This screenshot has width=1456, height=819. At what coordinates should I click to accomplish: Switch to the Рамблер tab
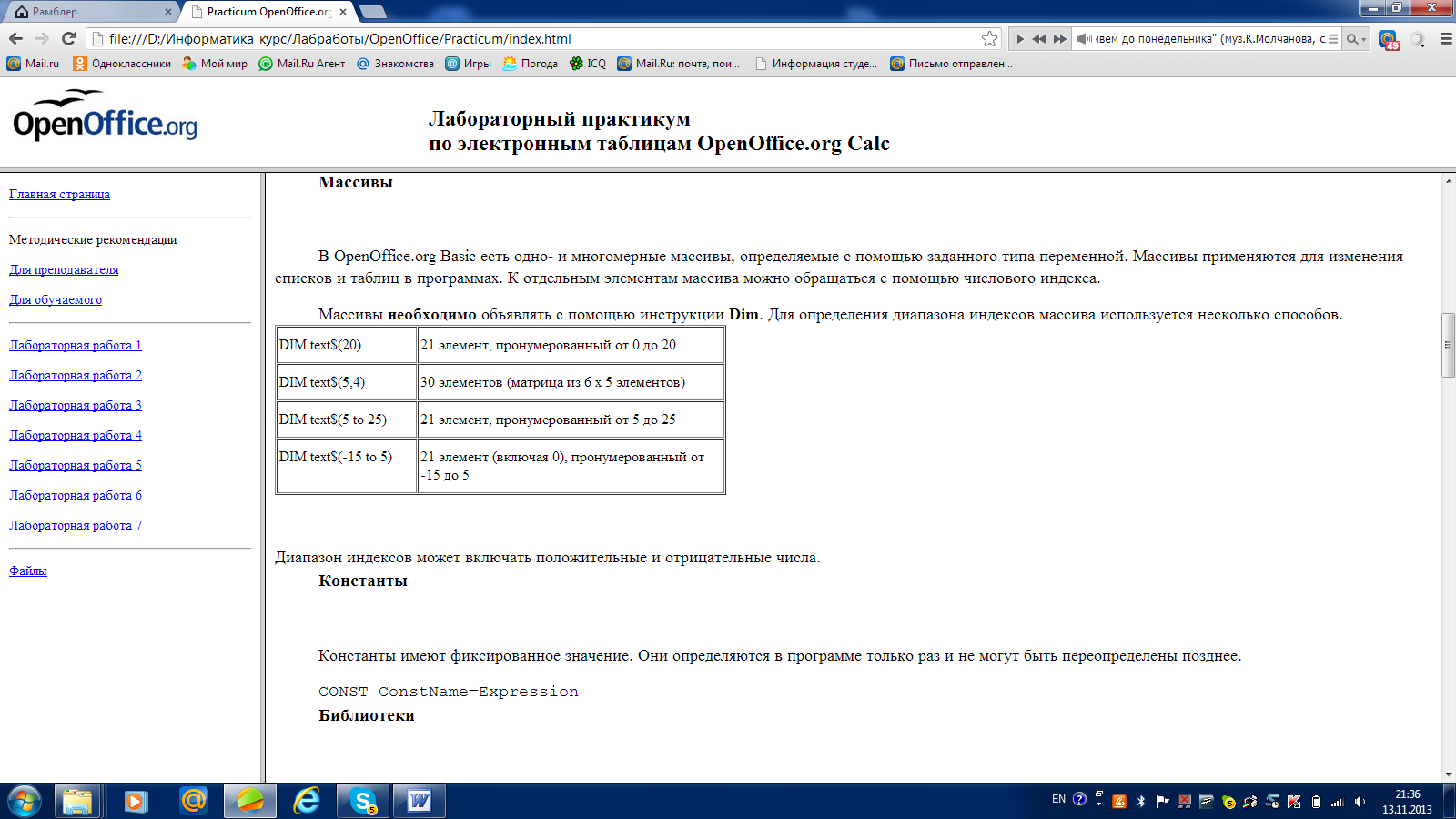pyautogui.click(x=91, y=12)
